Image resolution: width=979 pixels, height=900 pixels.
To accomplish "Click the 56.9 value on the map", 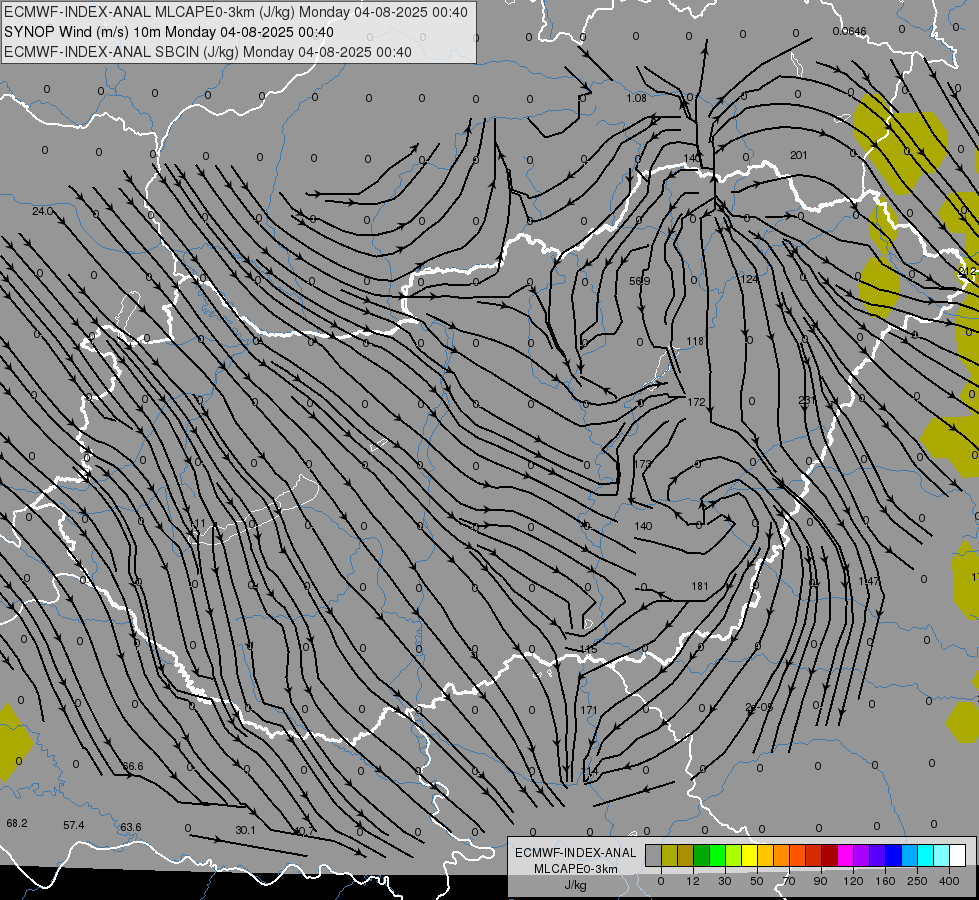I will [x=639, y=282].
